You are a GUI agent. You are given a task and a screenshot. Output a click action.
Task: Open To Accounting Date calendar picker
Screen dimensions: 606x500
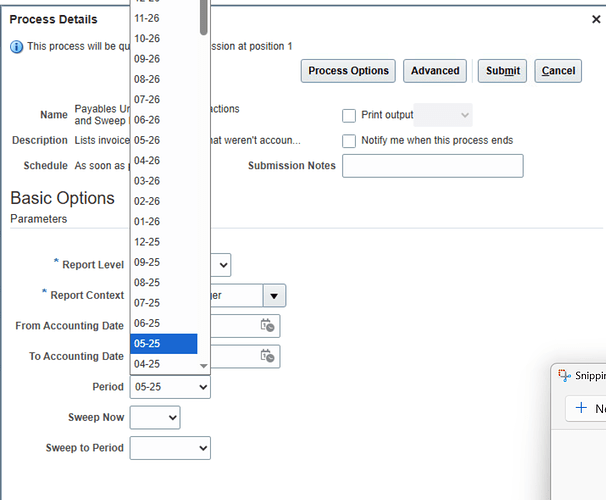[x=267, y=356]
